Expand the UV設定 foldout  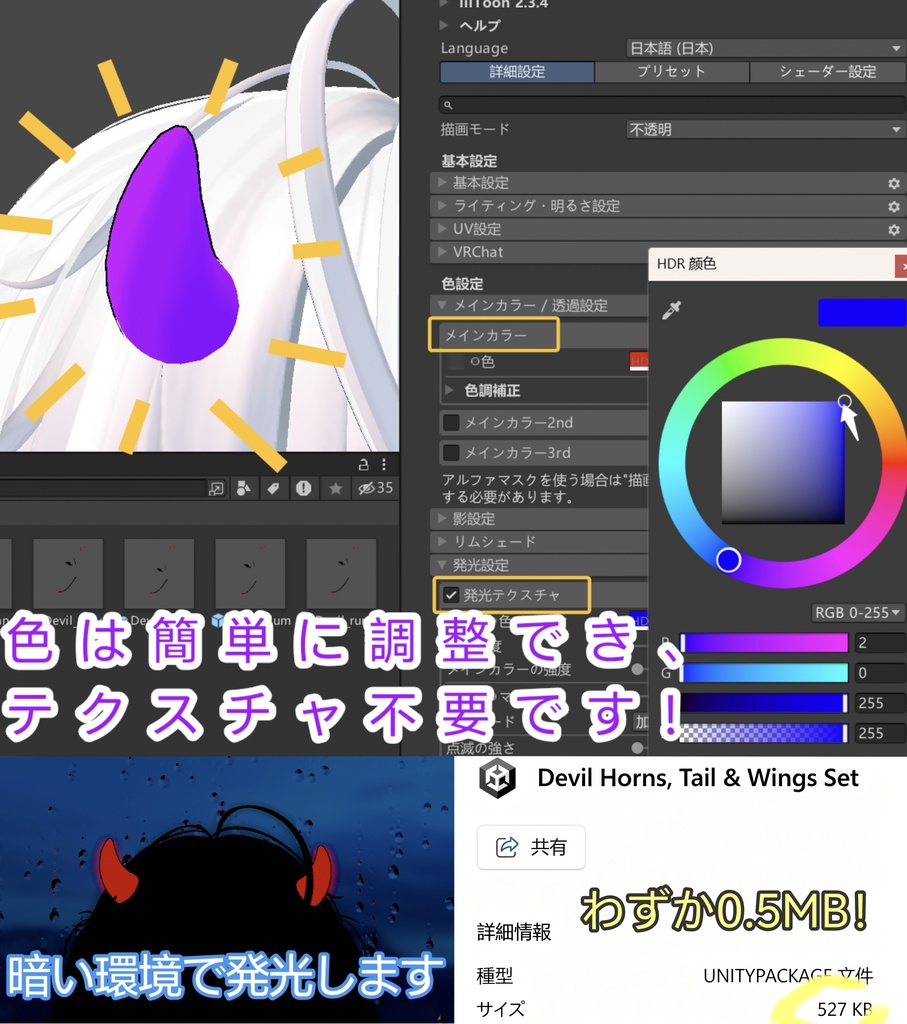(x=442, y=229)
